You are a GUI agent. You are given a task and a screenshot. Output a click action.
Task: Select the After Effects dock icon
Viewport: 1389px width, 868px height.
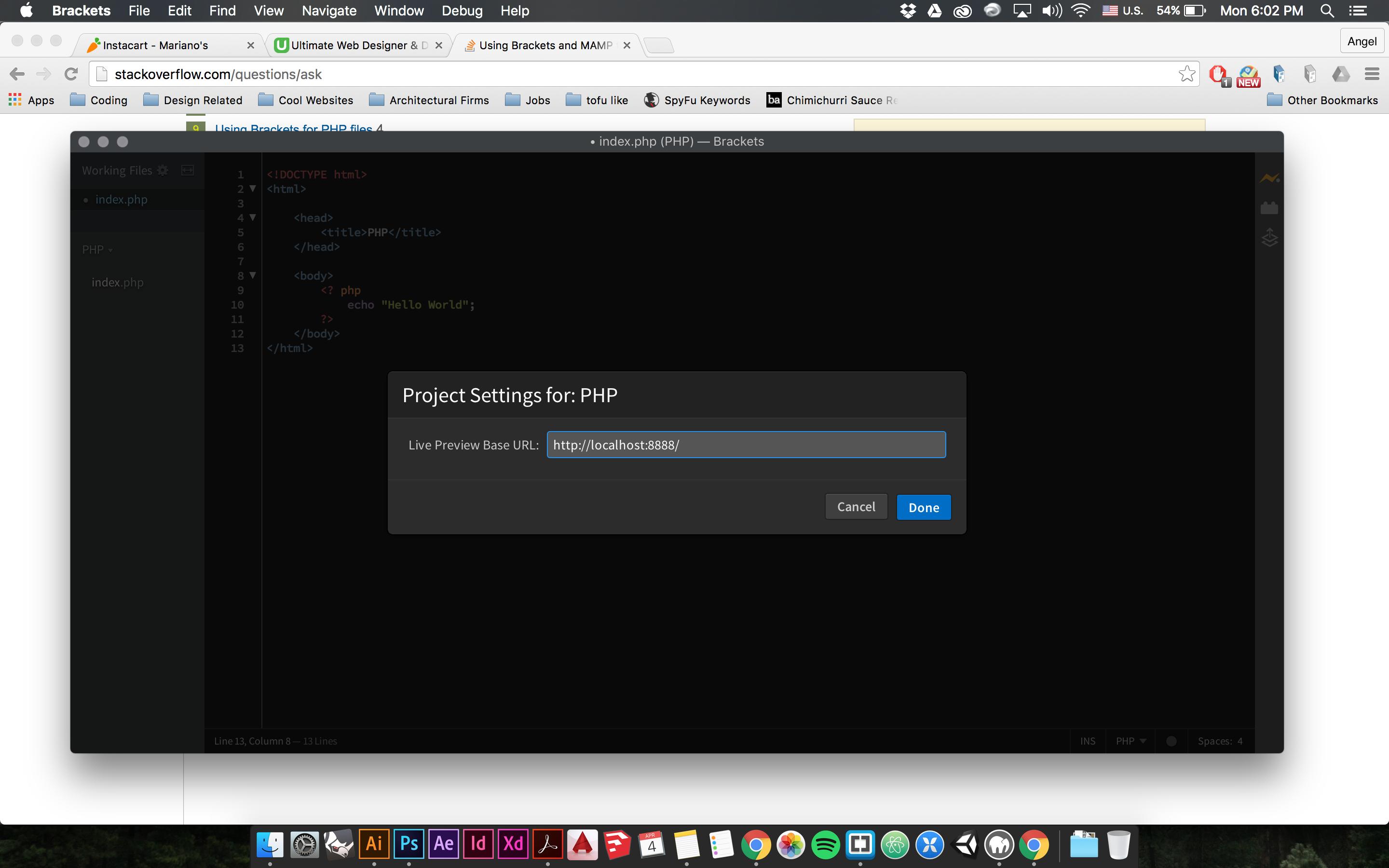(x=443, y=845)
